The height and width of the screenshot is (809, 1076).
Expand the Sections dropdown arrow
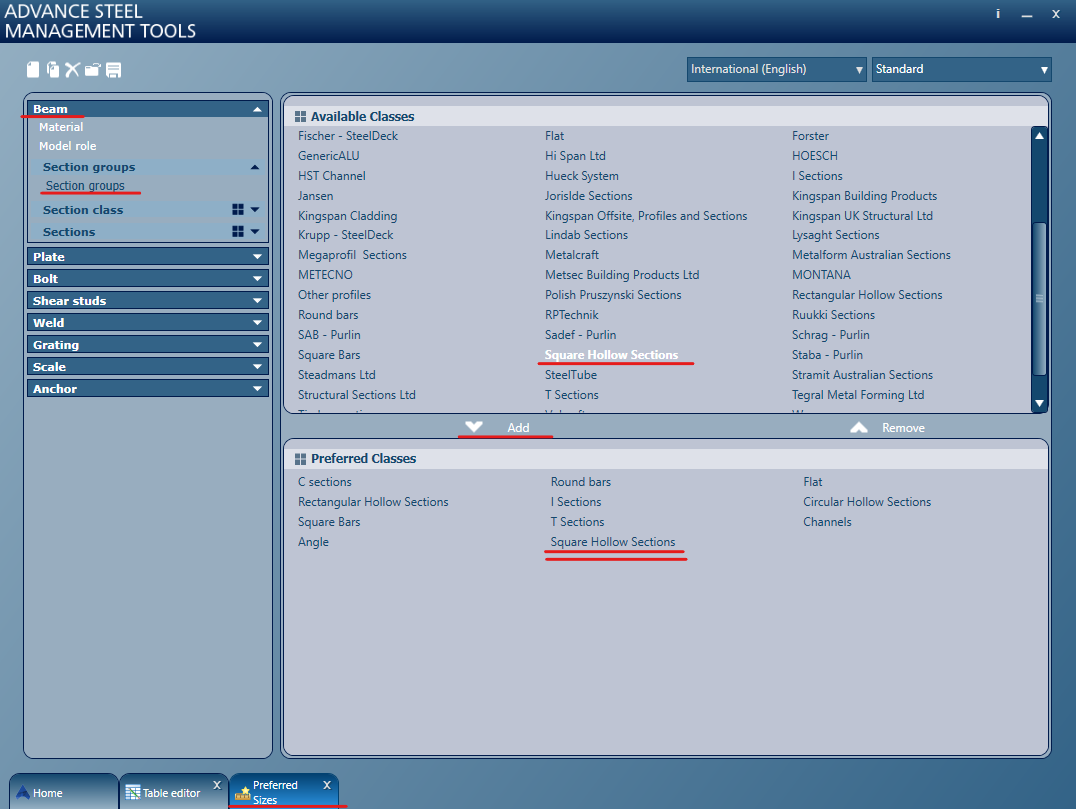pos(255,231)
